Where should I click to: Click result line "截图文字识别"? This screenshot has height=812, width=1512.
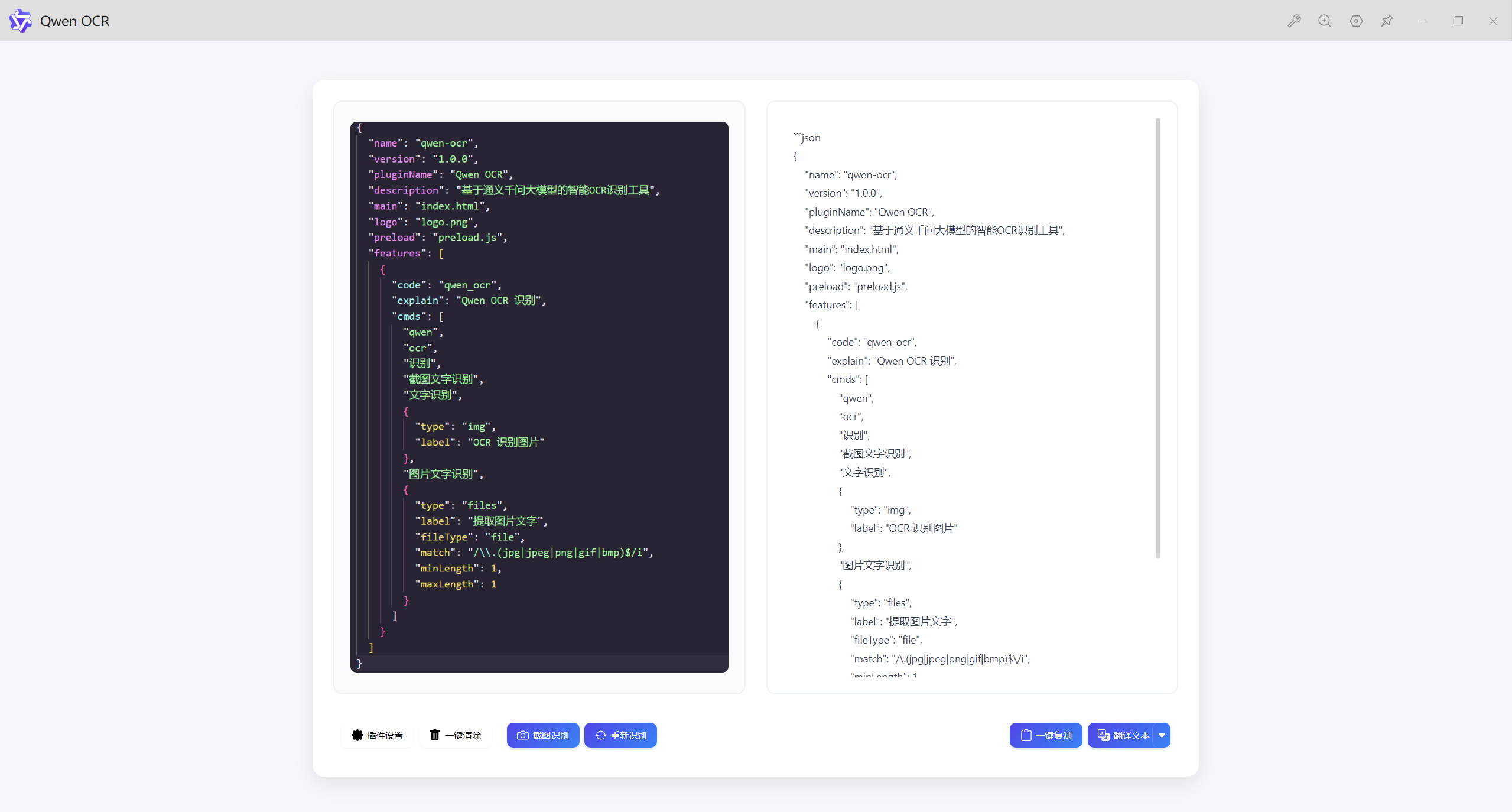[x=875, y=454]
